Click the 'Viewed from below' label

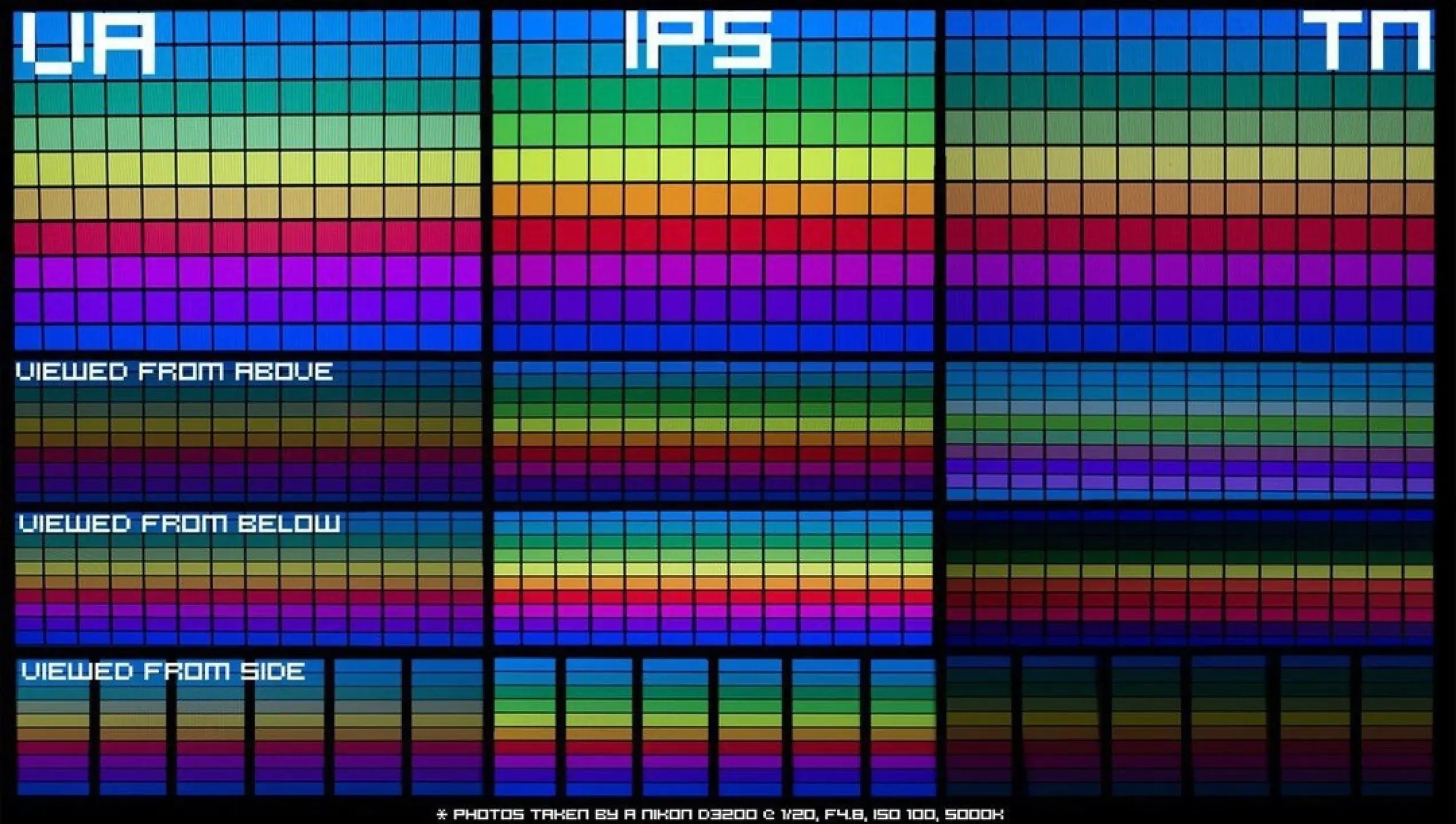[x=179, y=524]
